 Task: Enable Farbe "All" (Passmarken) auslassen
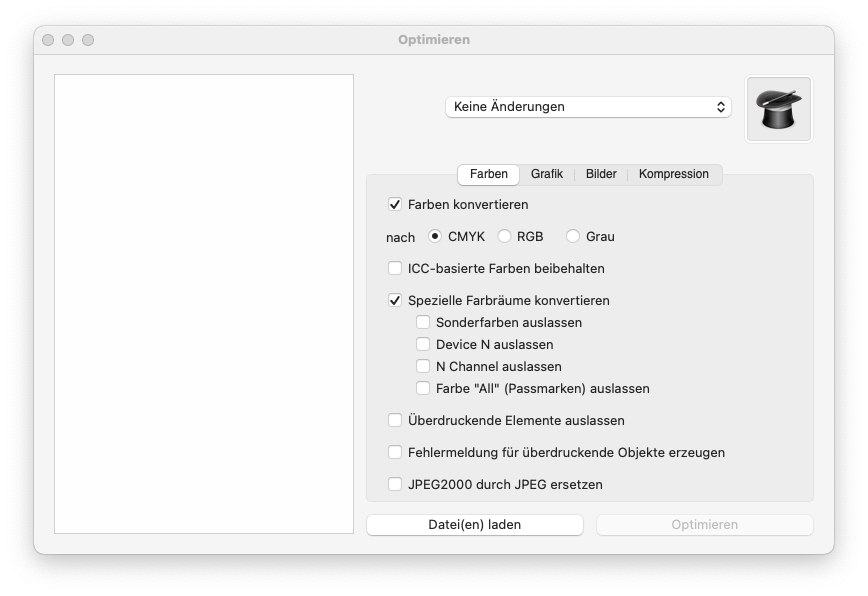(423, 388)
